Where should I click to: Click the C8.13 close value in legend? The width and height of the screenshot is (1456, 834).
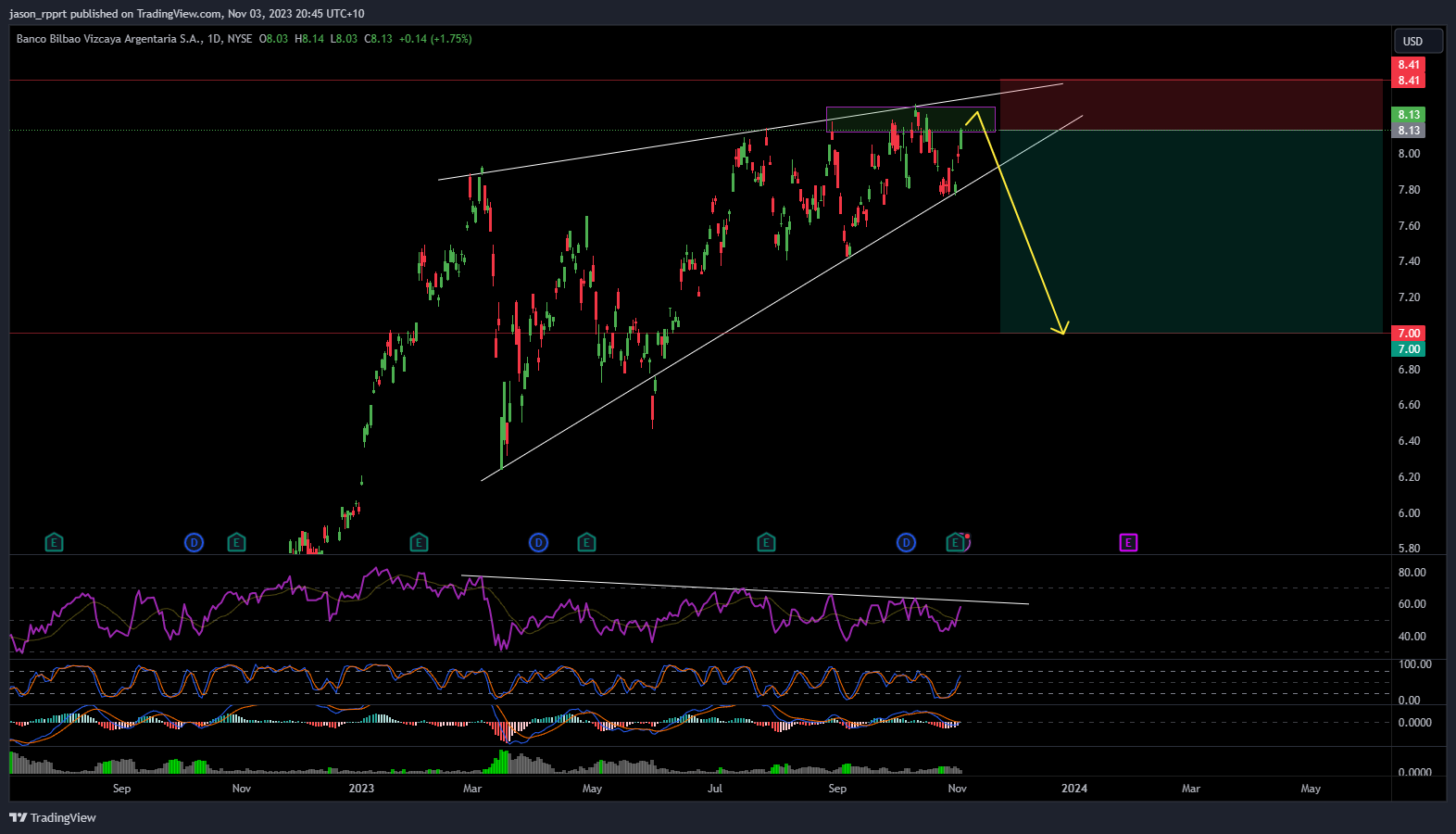point(378,39)
